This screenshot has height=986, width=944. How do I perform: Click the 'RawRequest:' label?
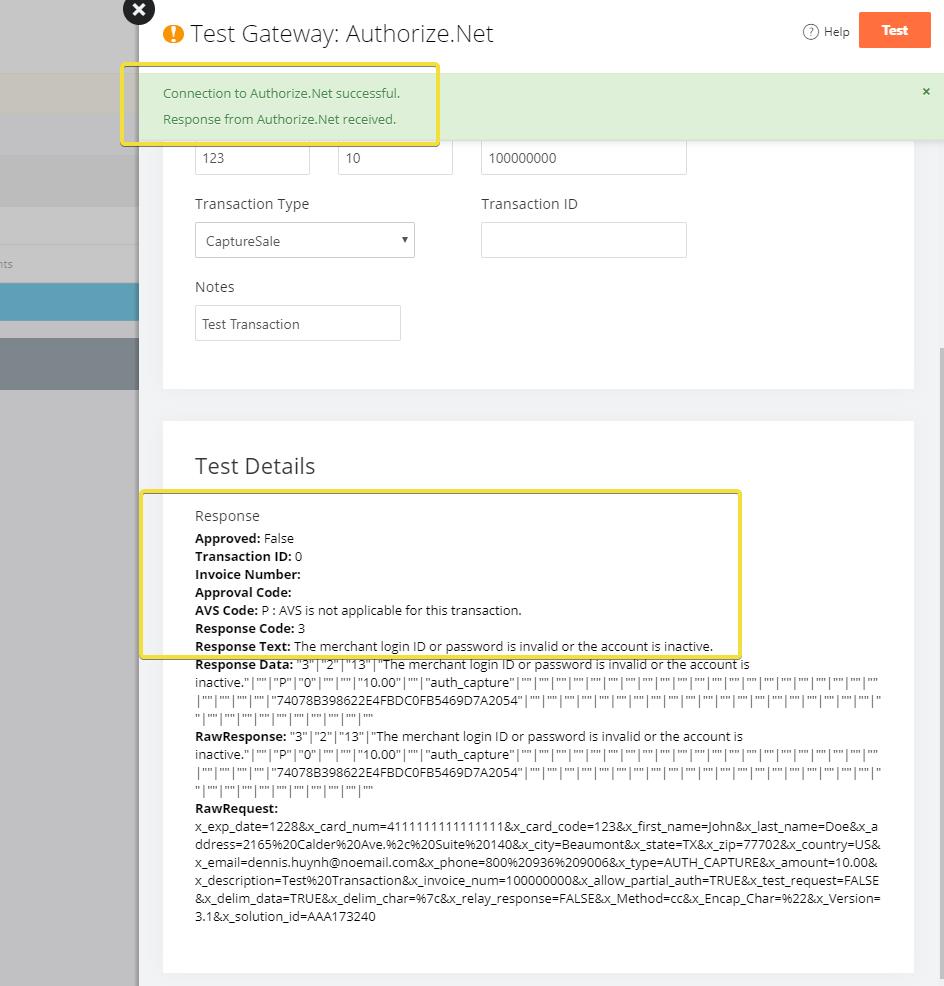[x=236, y=809]
